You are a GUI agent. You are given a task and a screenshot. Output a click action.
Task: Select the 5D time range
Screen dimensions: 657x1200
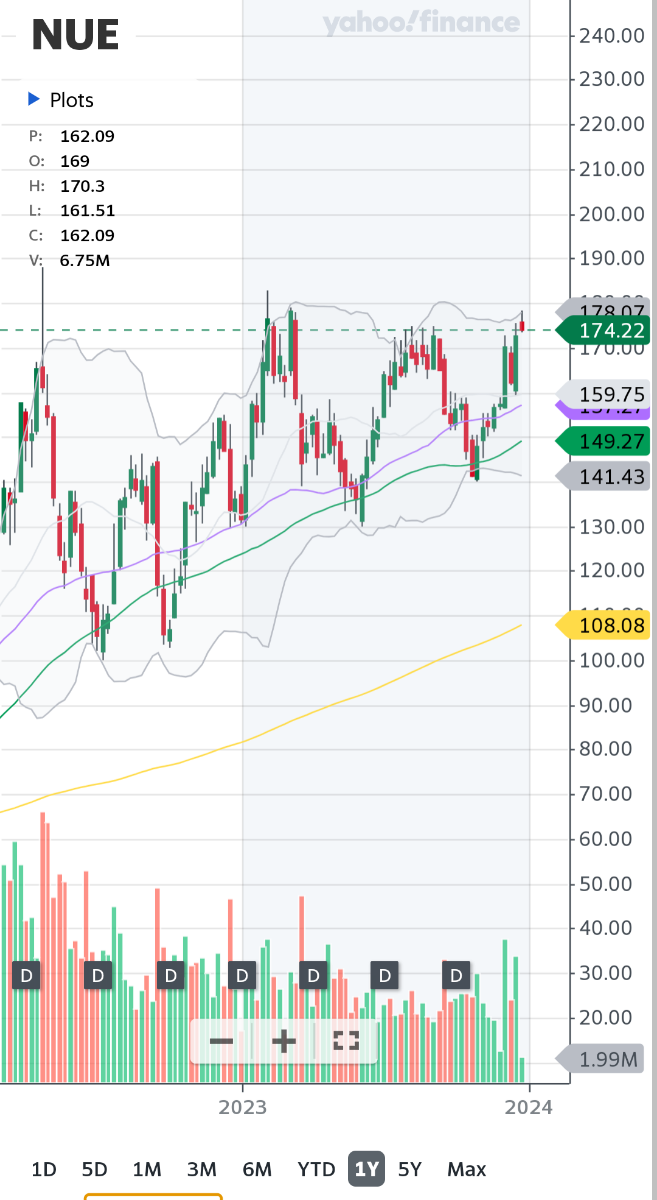(94, 1169)
